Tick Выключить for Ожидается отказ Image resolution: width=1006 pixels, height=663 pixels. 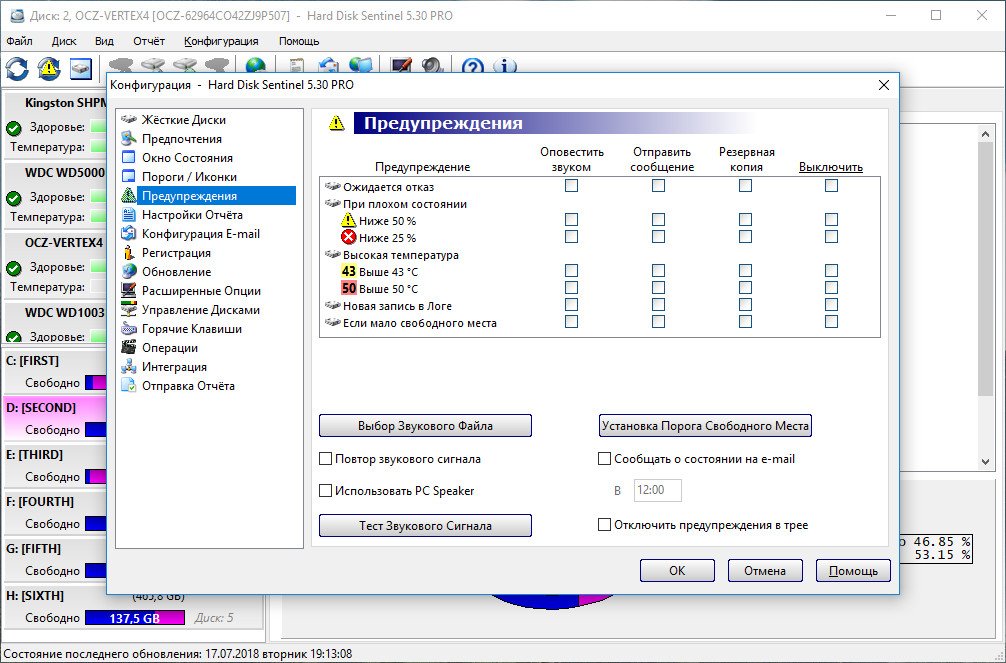click(x=831, y=185)
